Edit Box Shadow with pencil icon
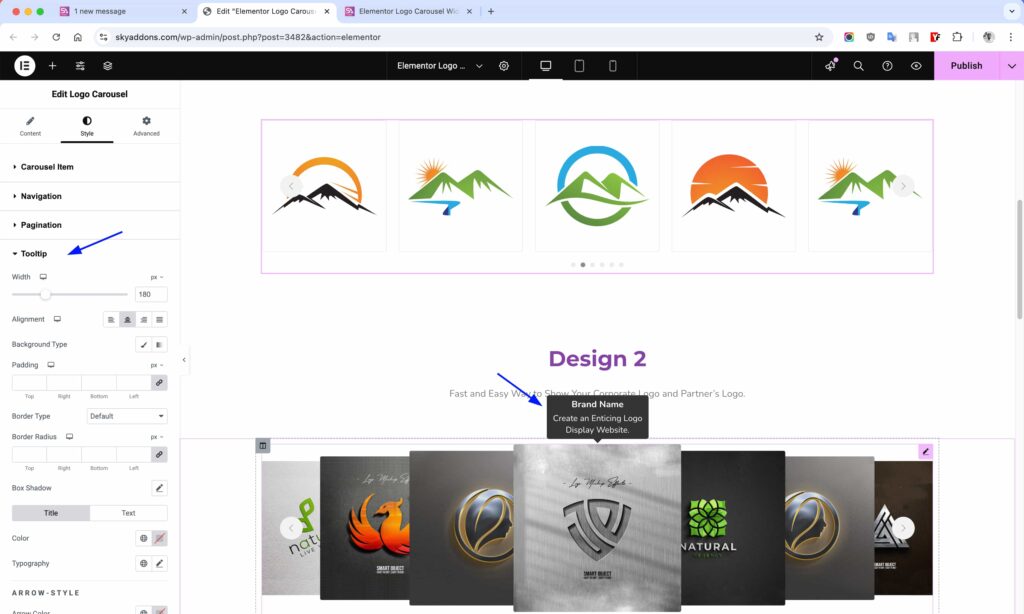 click(159, 488)
